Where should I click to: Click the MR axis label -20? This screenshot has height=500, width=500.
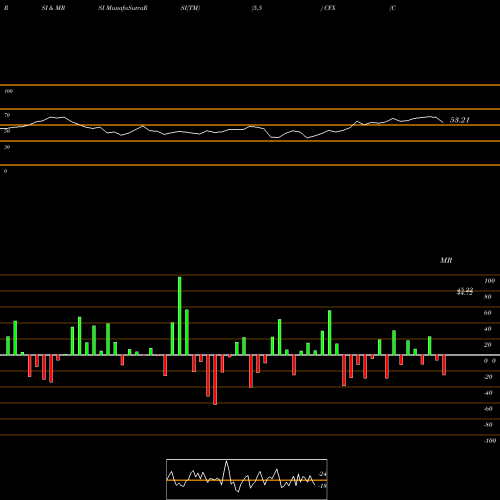point(488,377)
